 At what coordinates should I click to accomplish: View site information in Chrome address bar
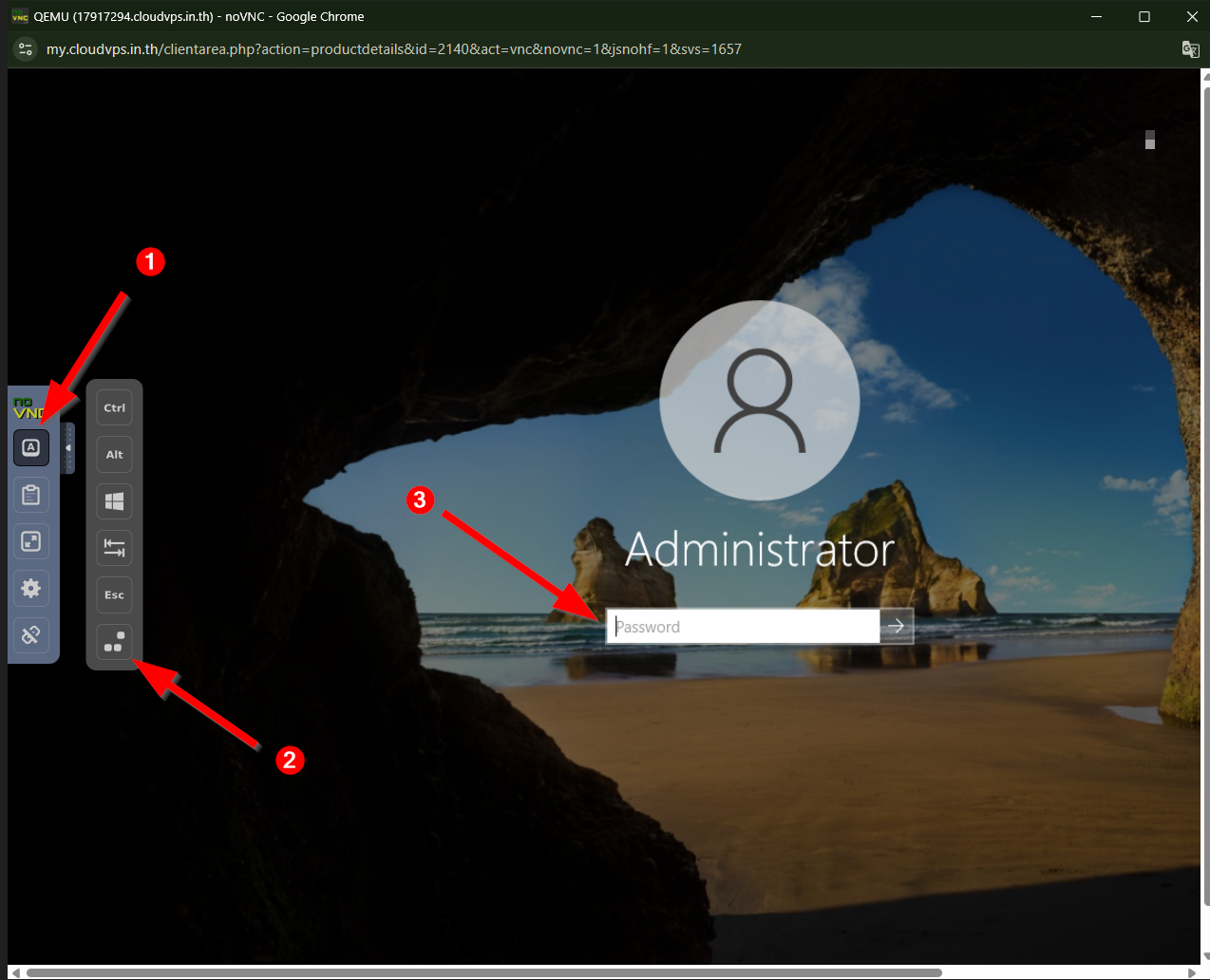[26, 49]
